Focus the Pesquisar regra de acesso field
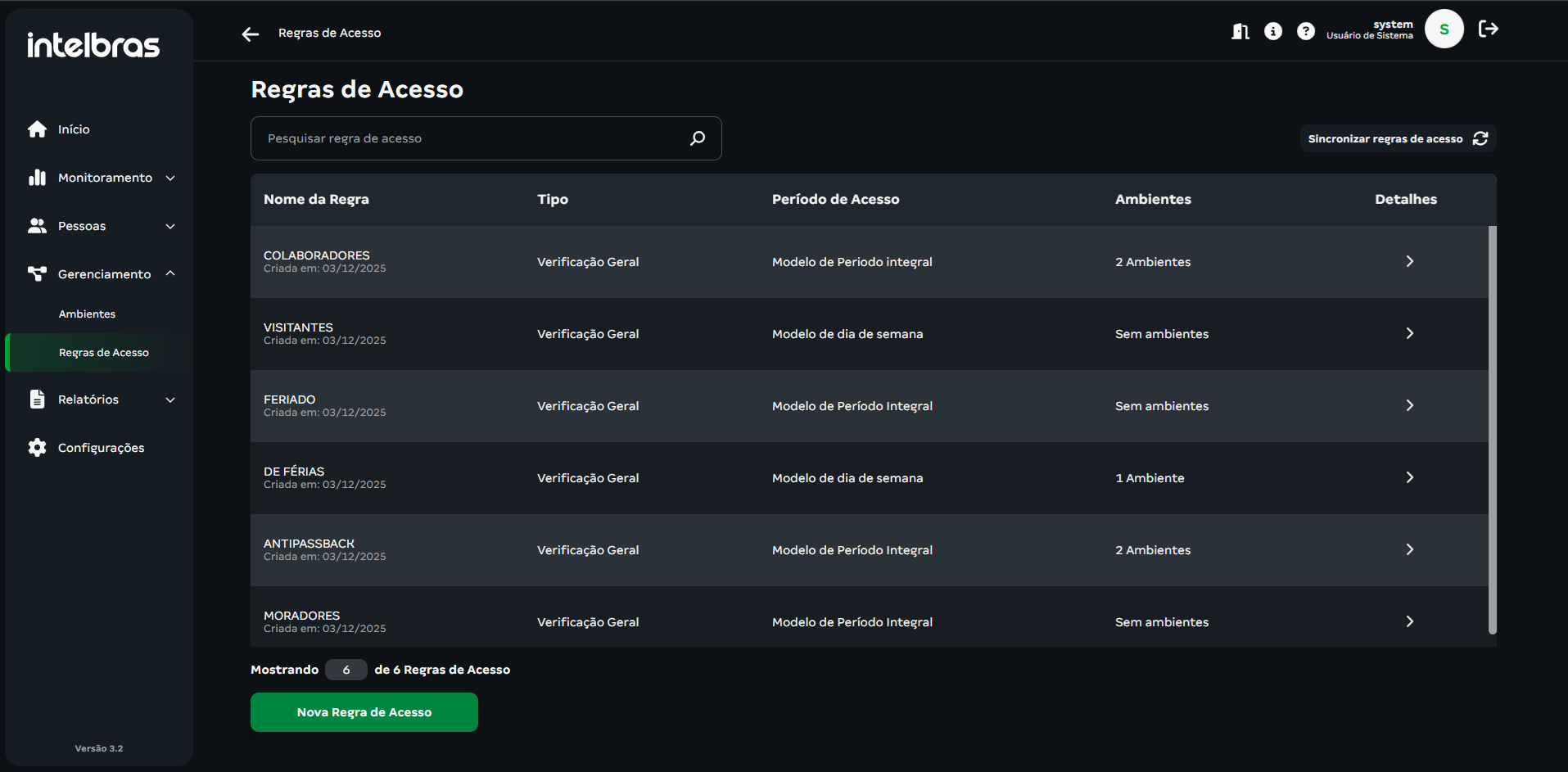This screenshot has width=1568, height=772. pyautogui.click(x=471, y=138)
